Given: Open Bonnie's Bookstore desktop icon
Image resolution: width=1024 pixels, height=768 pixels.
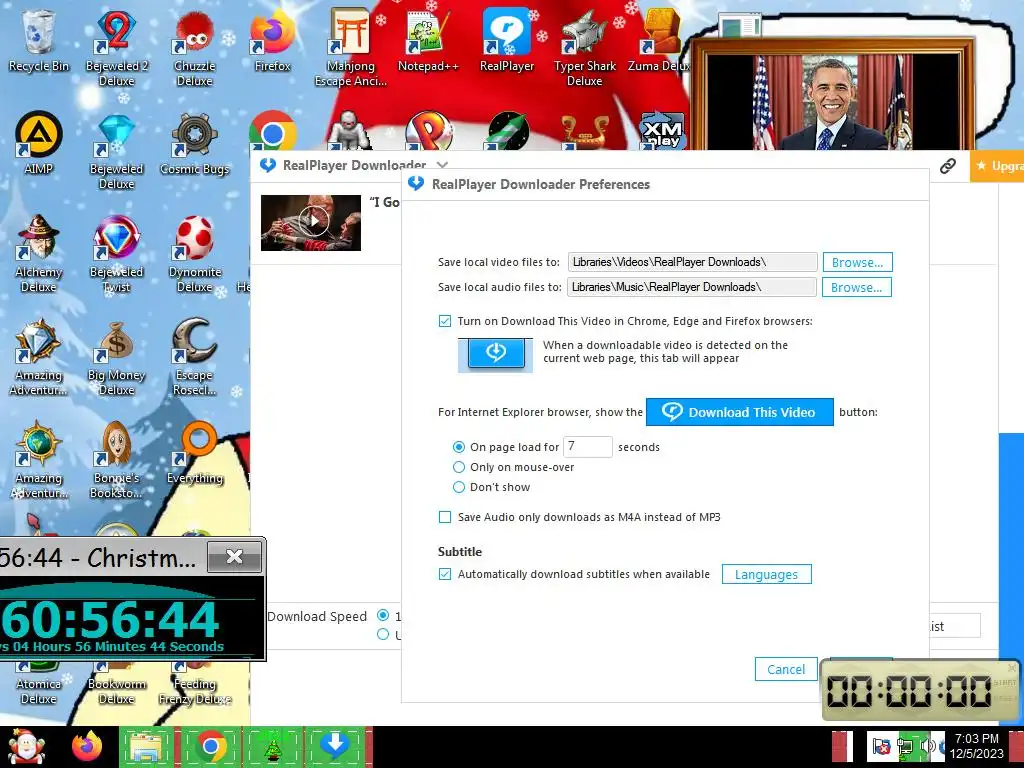Looking at the screenshot, I should point(116,460).
